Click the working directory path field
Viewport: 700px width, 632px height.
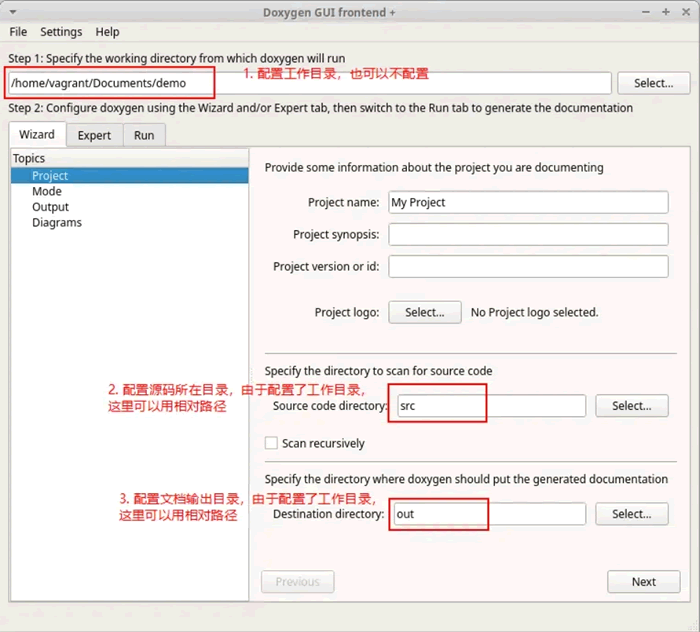point(309,83)
